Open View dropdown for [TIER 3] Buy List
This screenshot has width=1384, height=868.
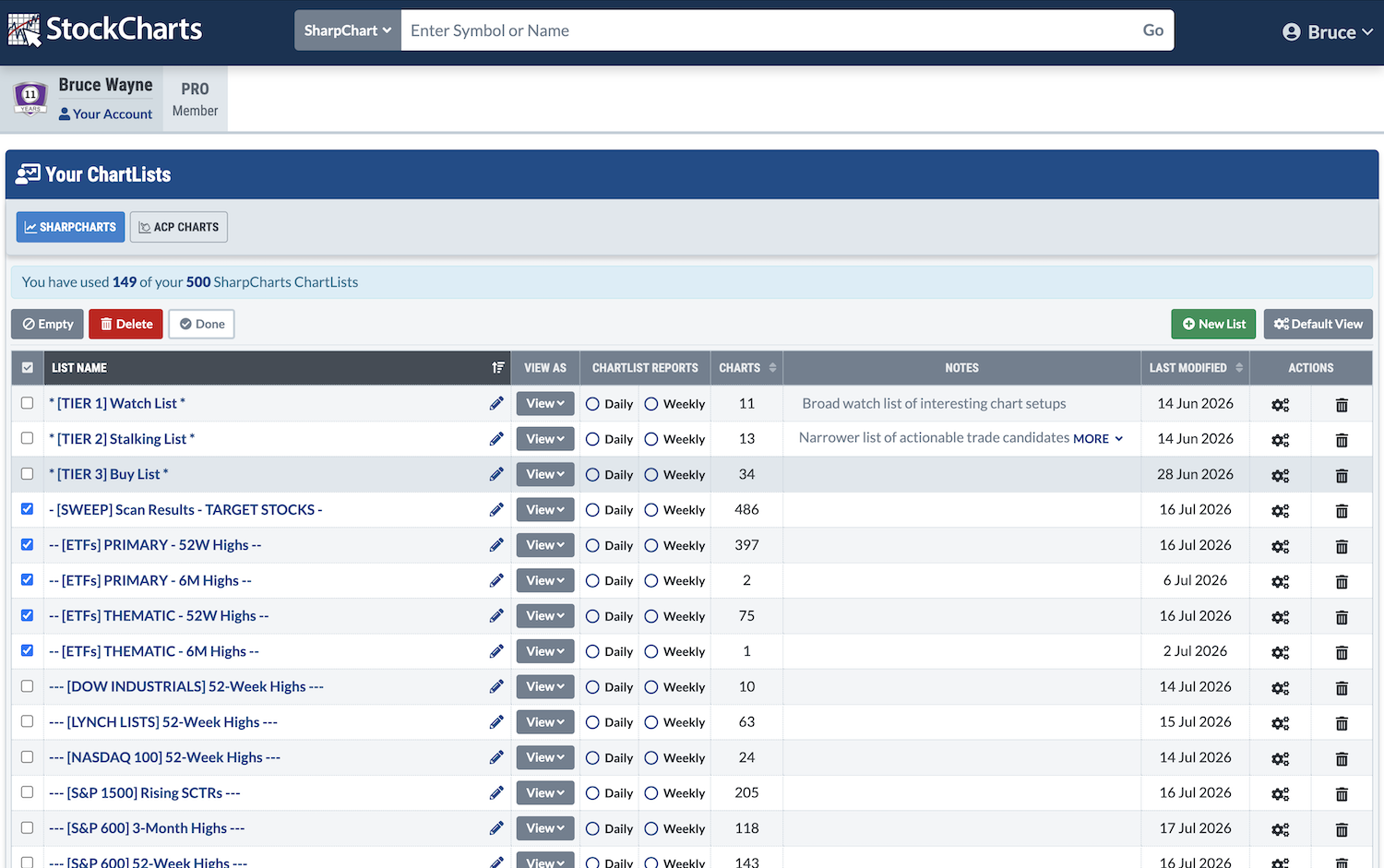(545, 474)
